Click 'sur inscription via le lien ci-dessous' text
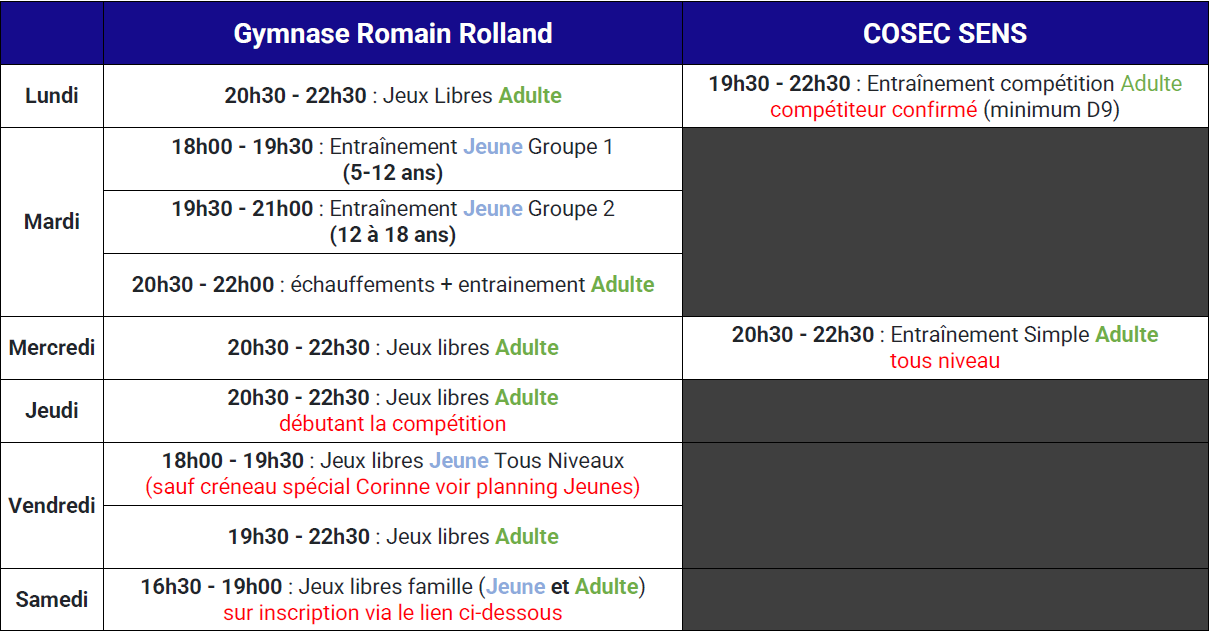The width and height of the screenshot is (1210, 631). (x=393, y=613)
